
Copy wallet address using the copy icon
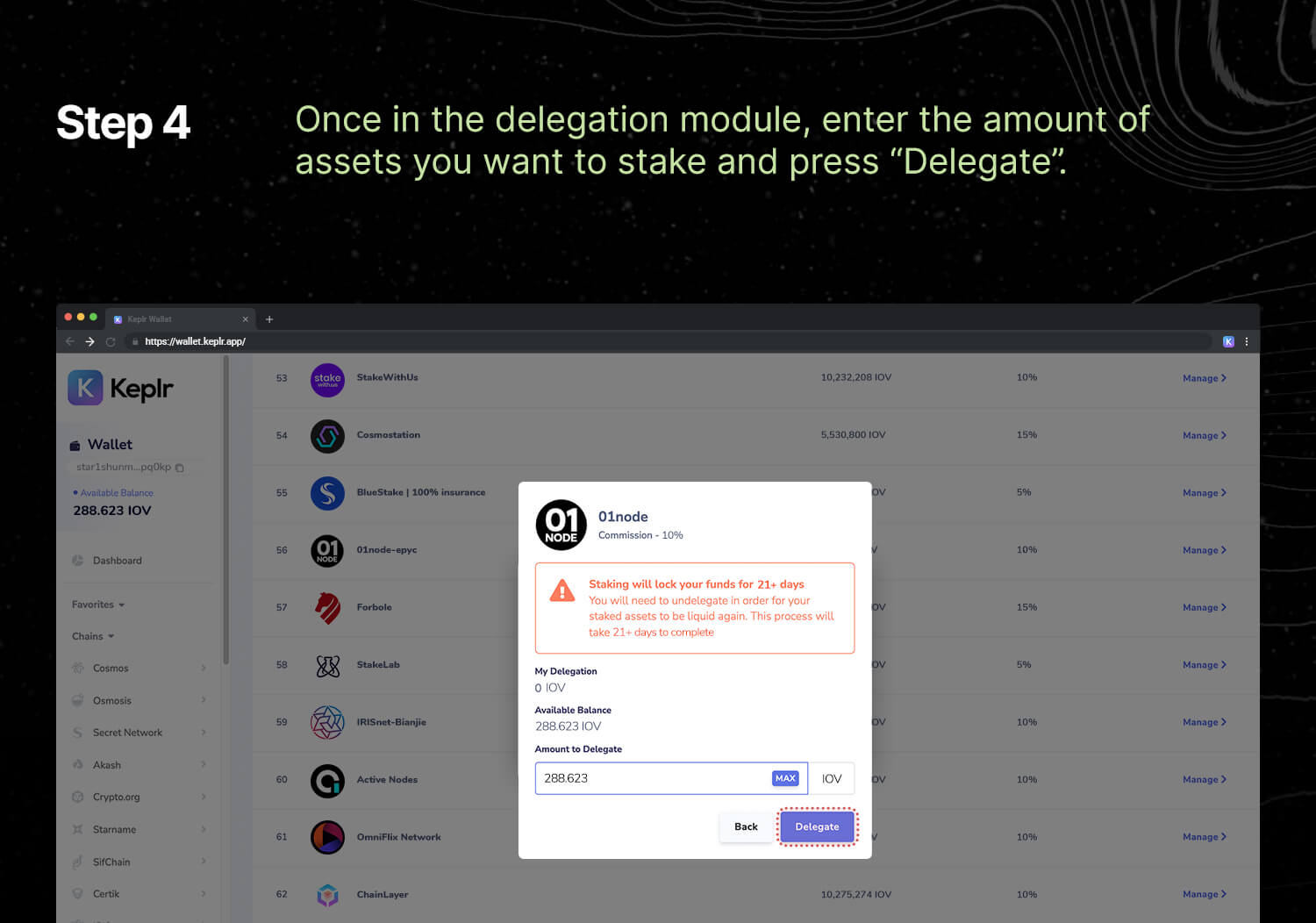[180, 468]
